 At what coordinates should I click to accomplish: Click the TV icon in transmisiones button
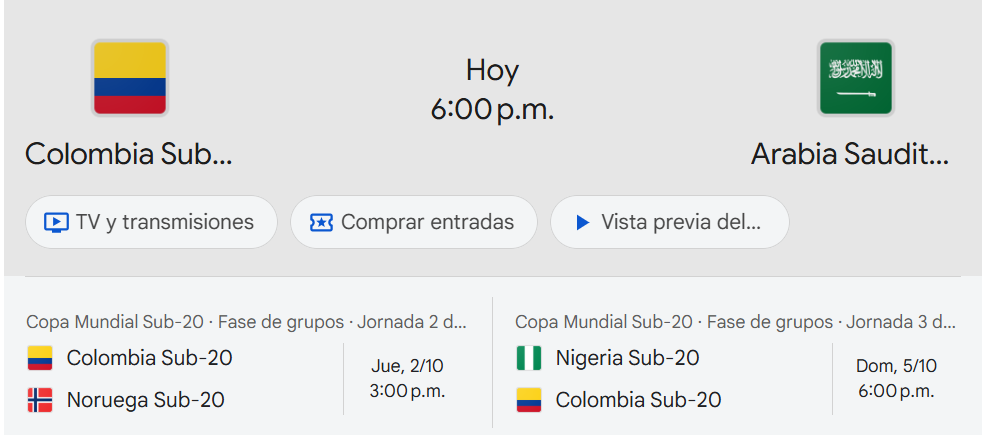point(57,222)
